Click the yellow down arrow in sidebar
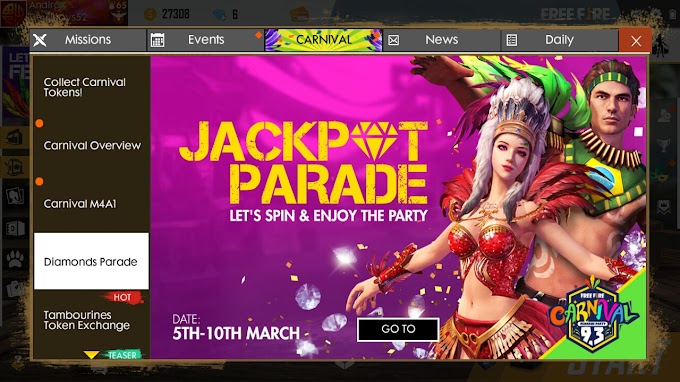This screenshot has width=680, height=382. pos(91,355)
